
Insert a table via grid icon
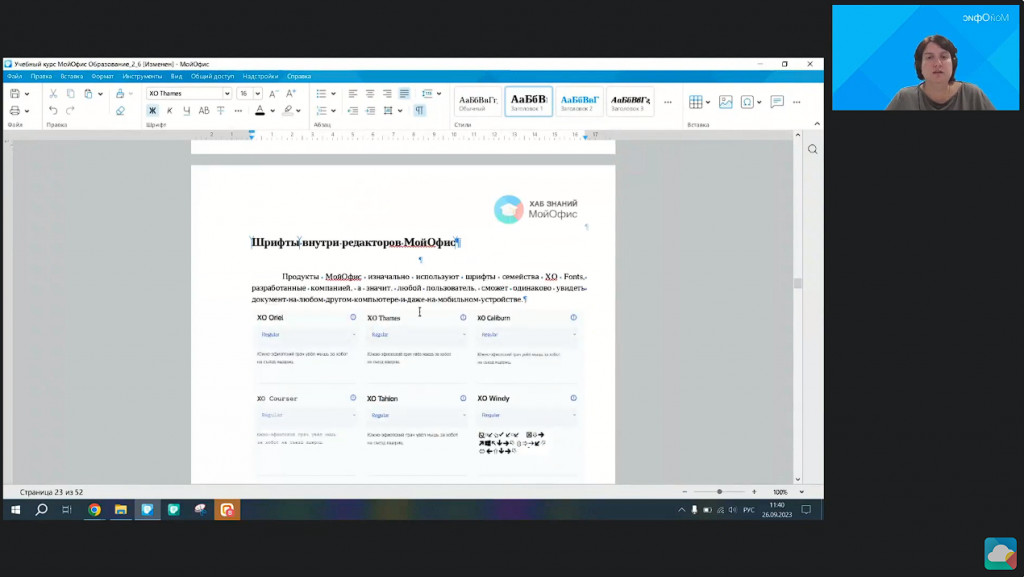click(696, 101)
